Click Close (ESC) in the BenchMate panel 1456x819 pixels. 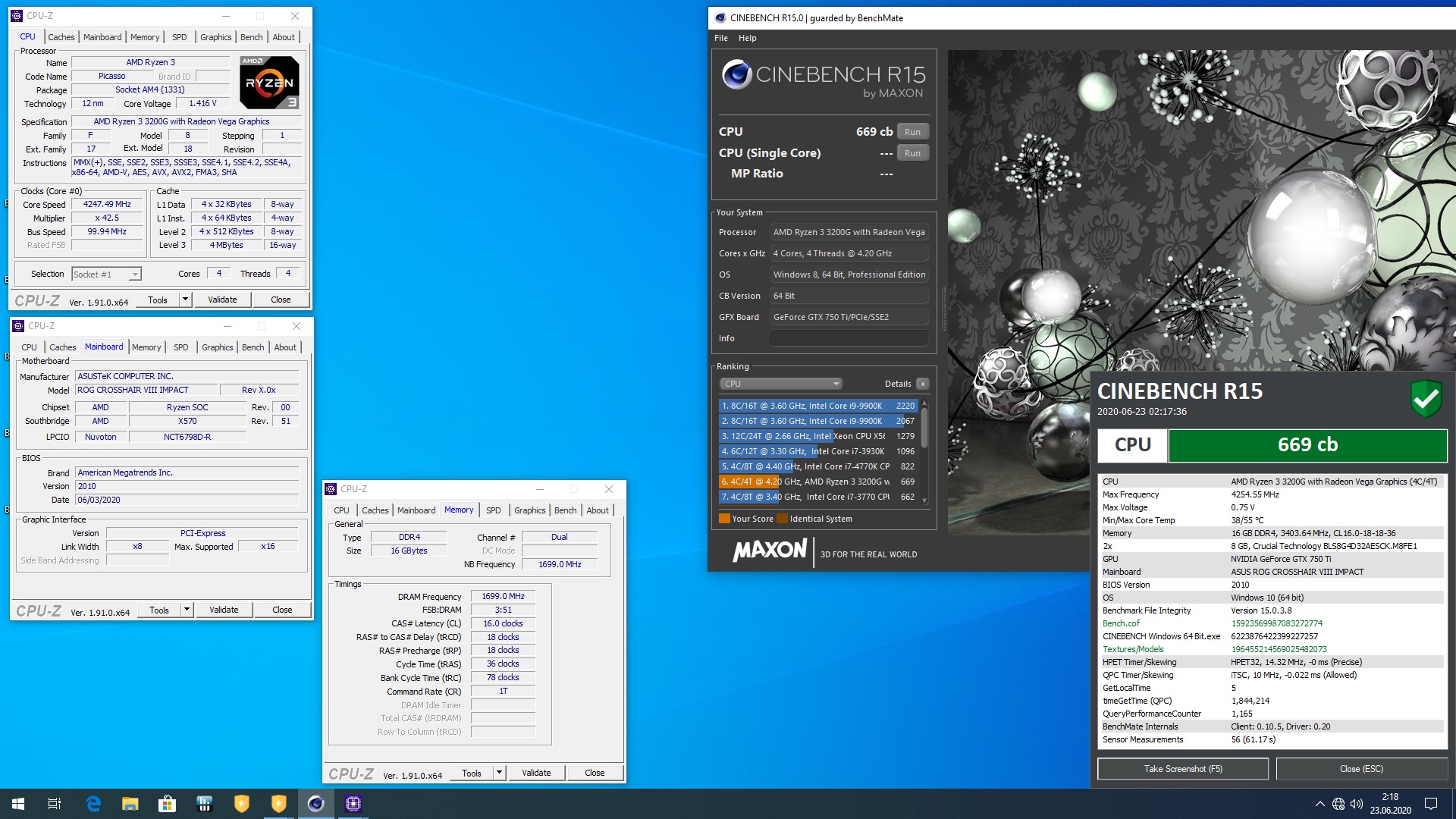coord(1361,769)
